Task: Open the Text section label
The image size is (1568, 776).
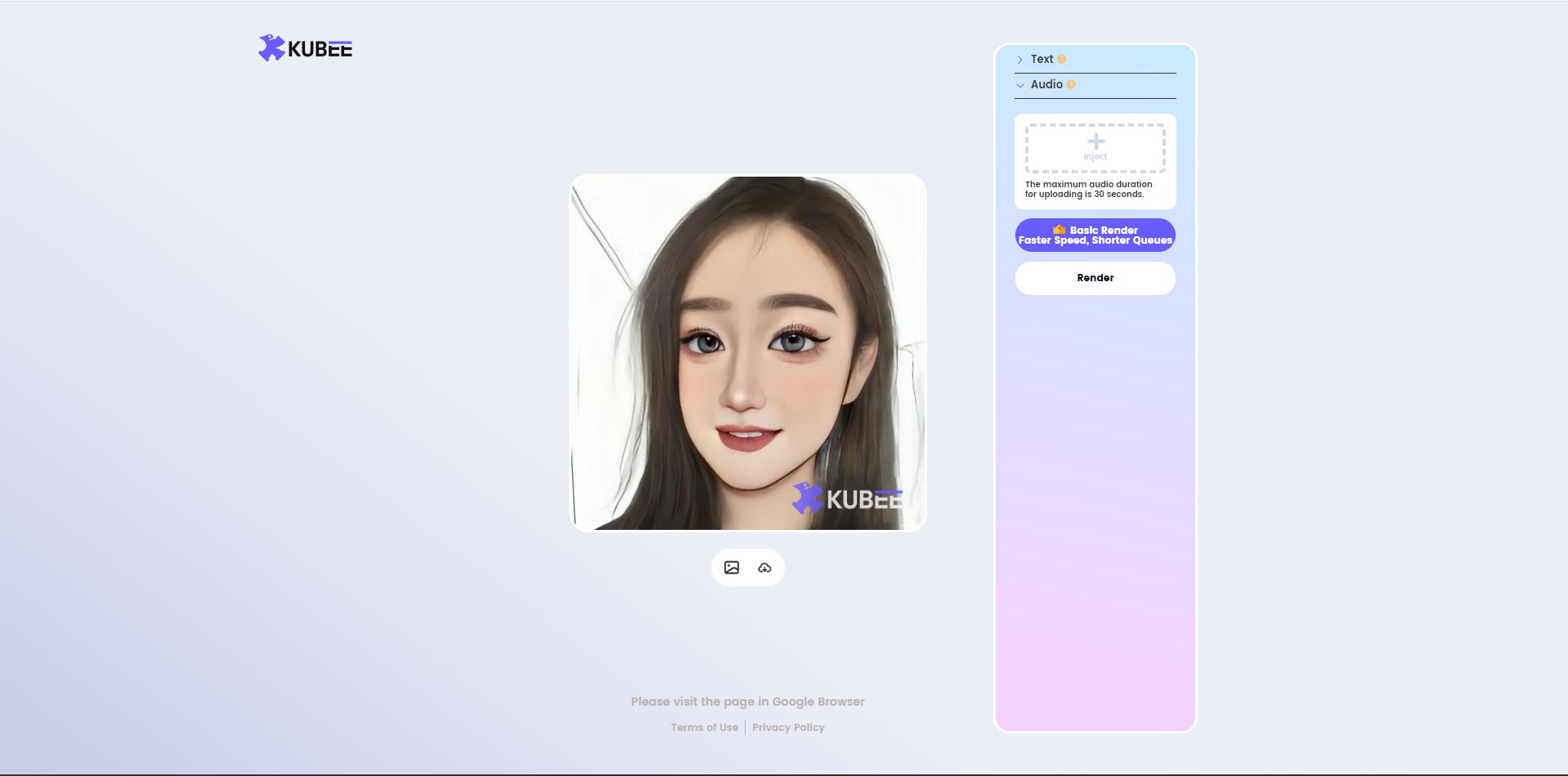Action: tap(1042, 59)
